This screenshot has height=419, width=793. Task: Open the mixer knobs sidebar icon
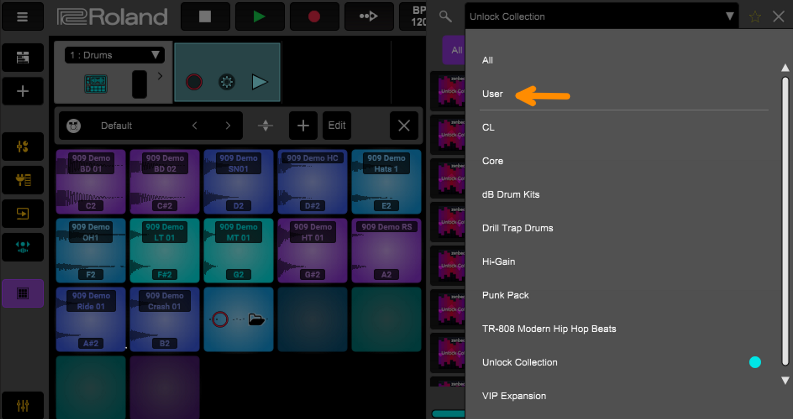click(x=23, y=147)
